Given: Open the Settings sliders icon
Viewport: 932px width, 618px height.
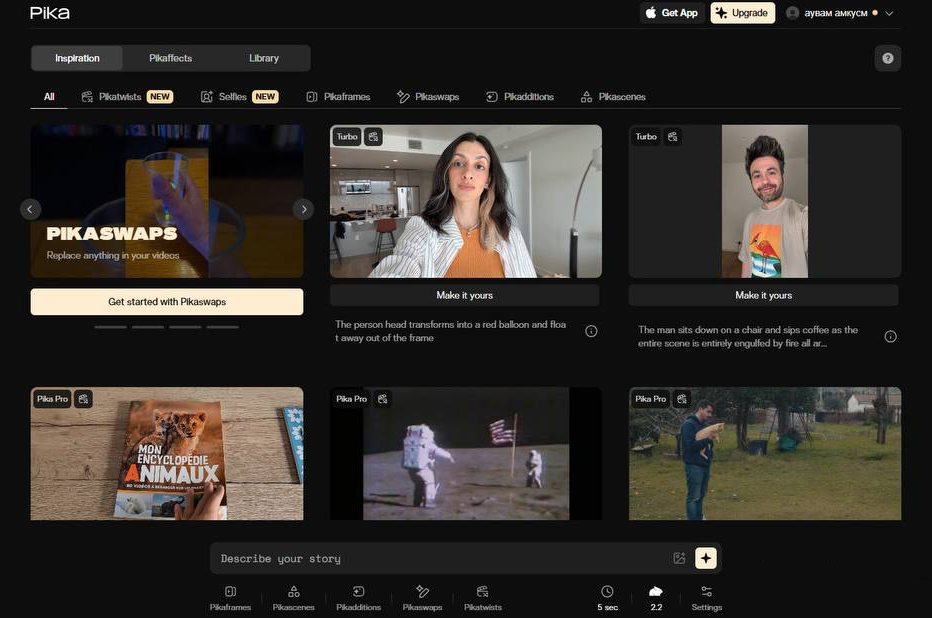Looking at the screenshot, I should point(706,592).
